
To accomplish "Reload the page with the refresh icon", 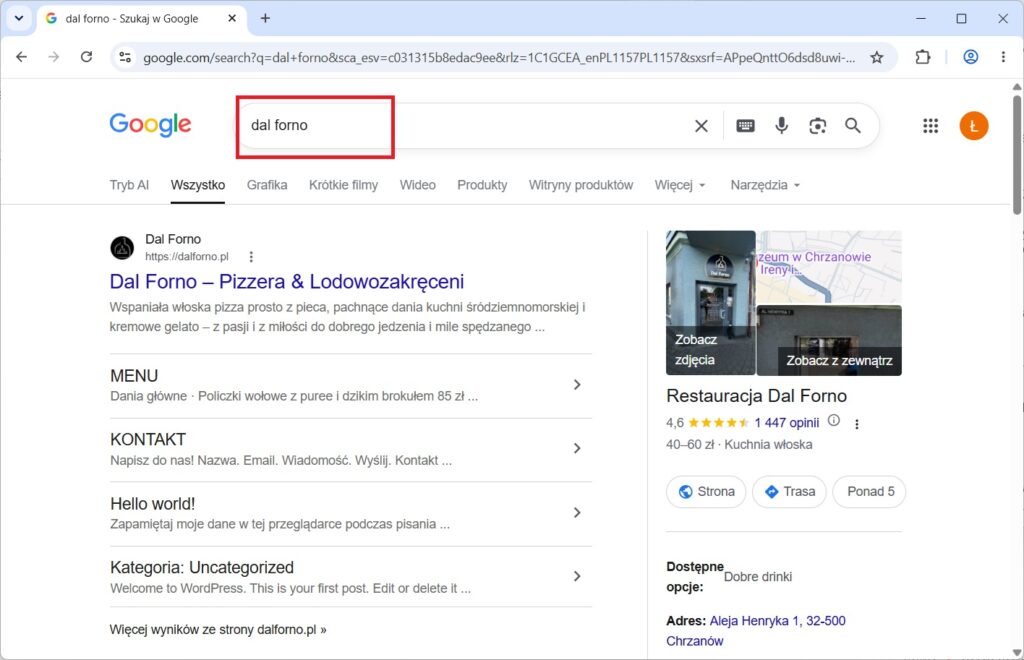I will coord(86,57).
